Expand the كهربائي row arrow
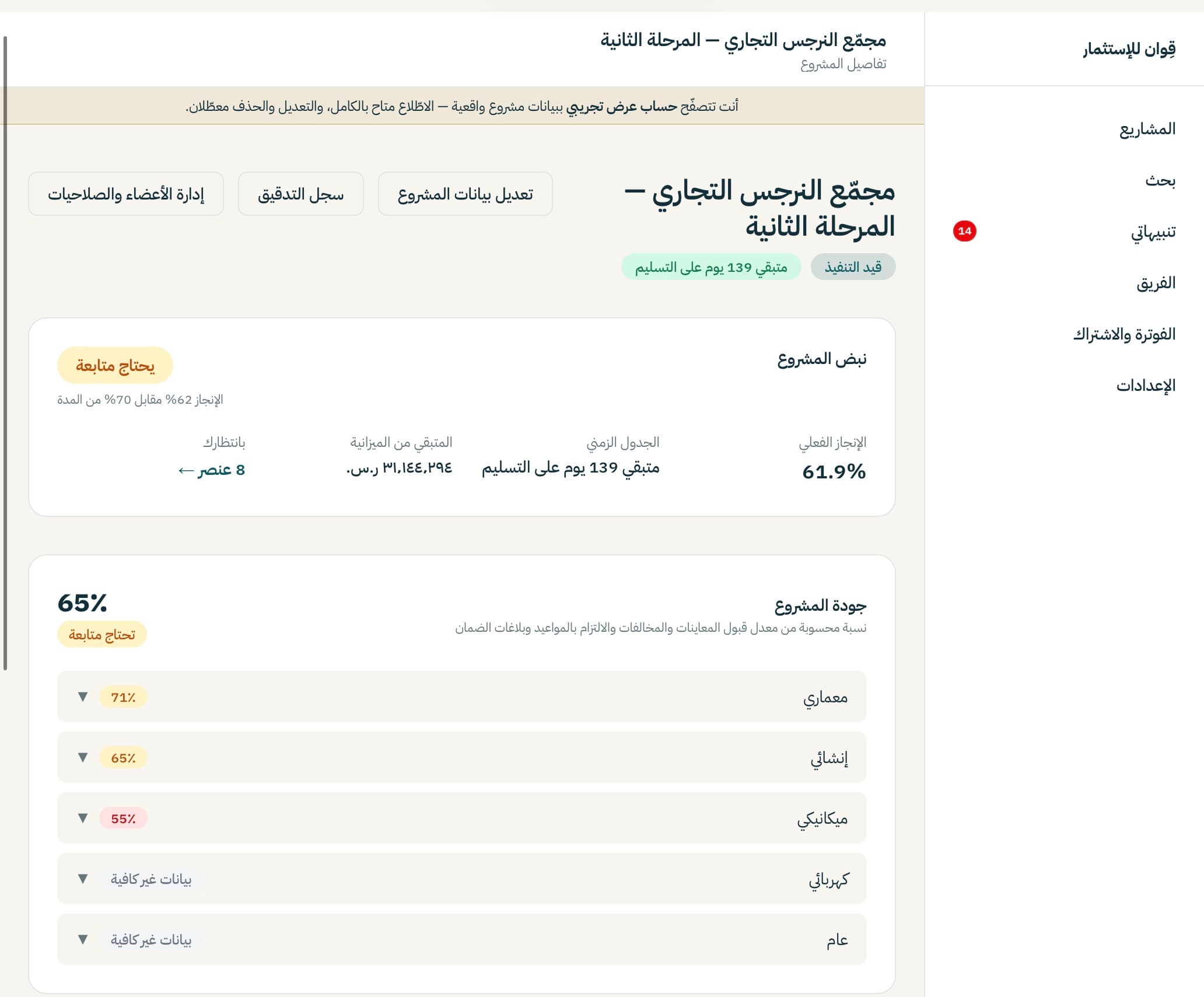1204x997 pixels. (83, 879)
